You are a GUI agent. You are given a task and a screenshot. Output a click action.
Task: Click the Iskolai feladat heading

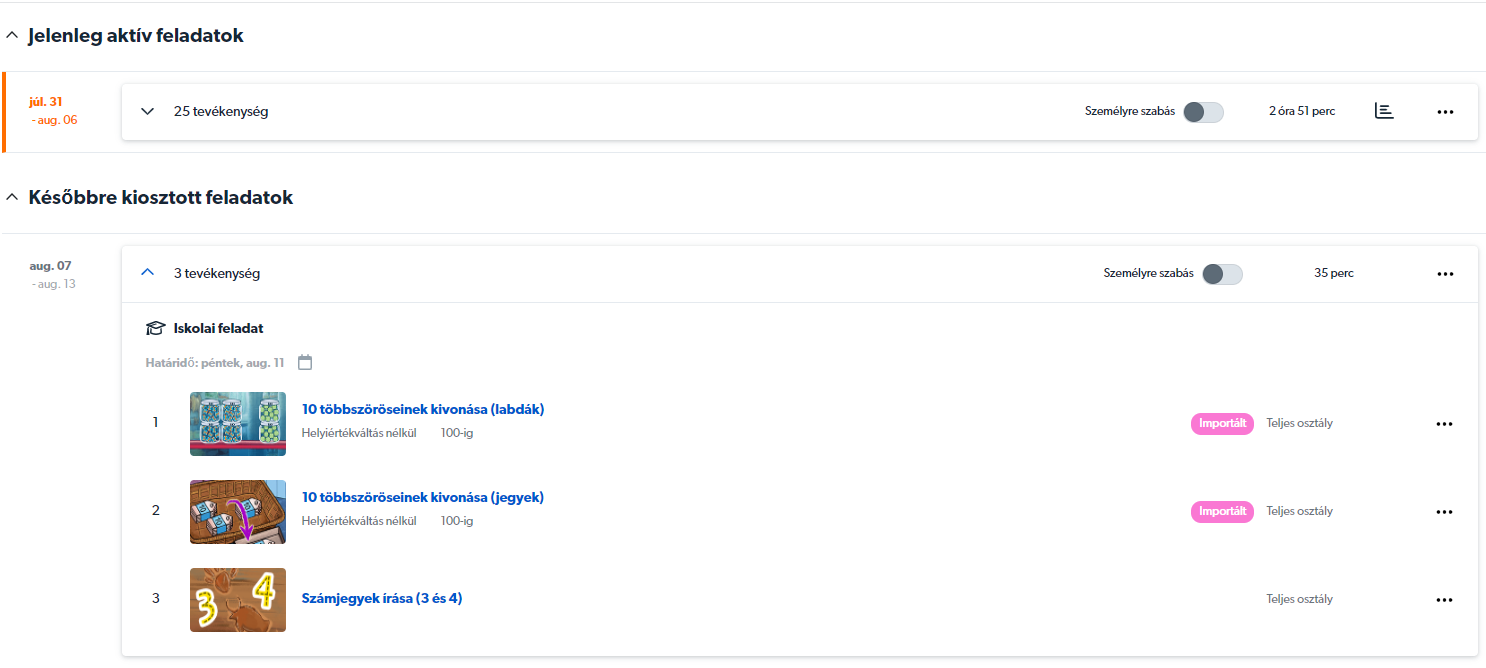tap(218, 328)
